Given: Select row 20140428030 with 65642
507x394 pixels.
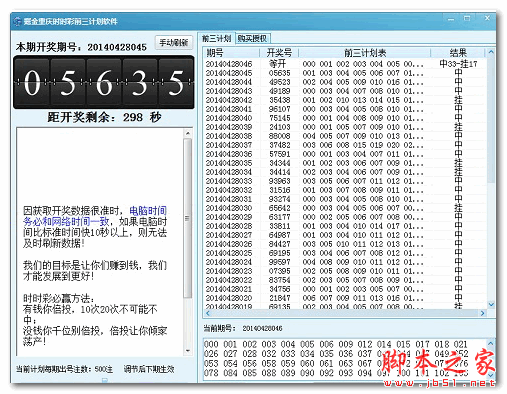Looking at the screenshot, I should pos(345,208).
